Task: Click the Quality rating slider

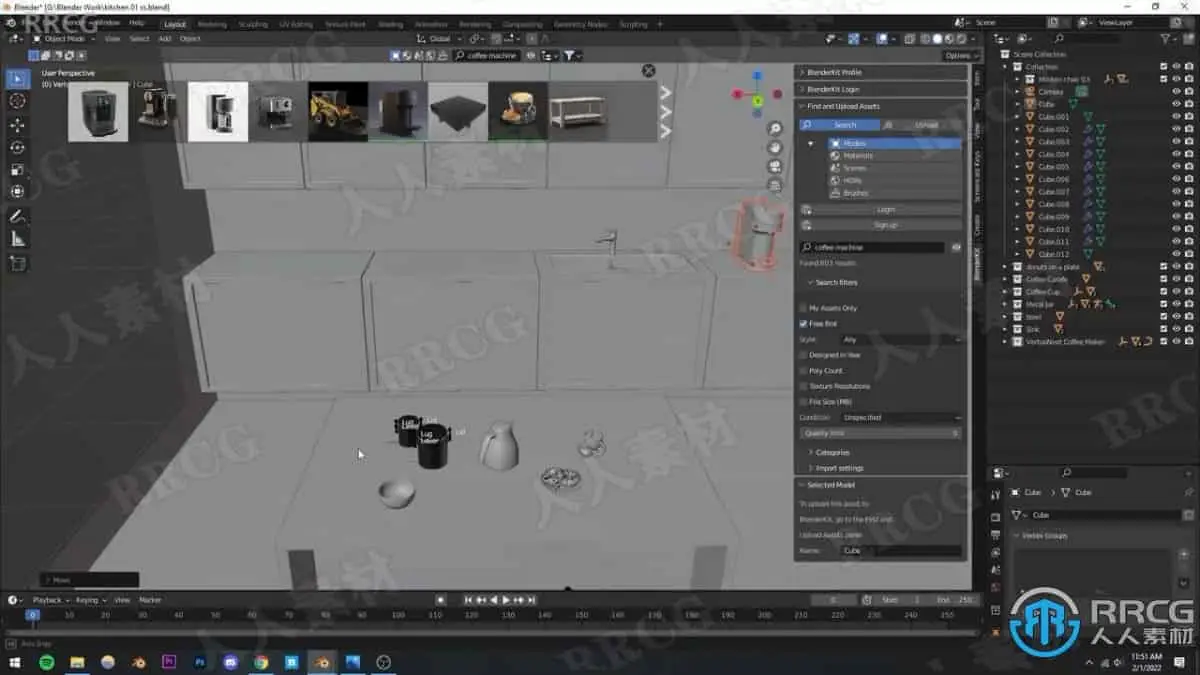Action: [880, 432]
